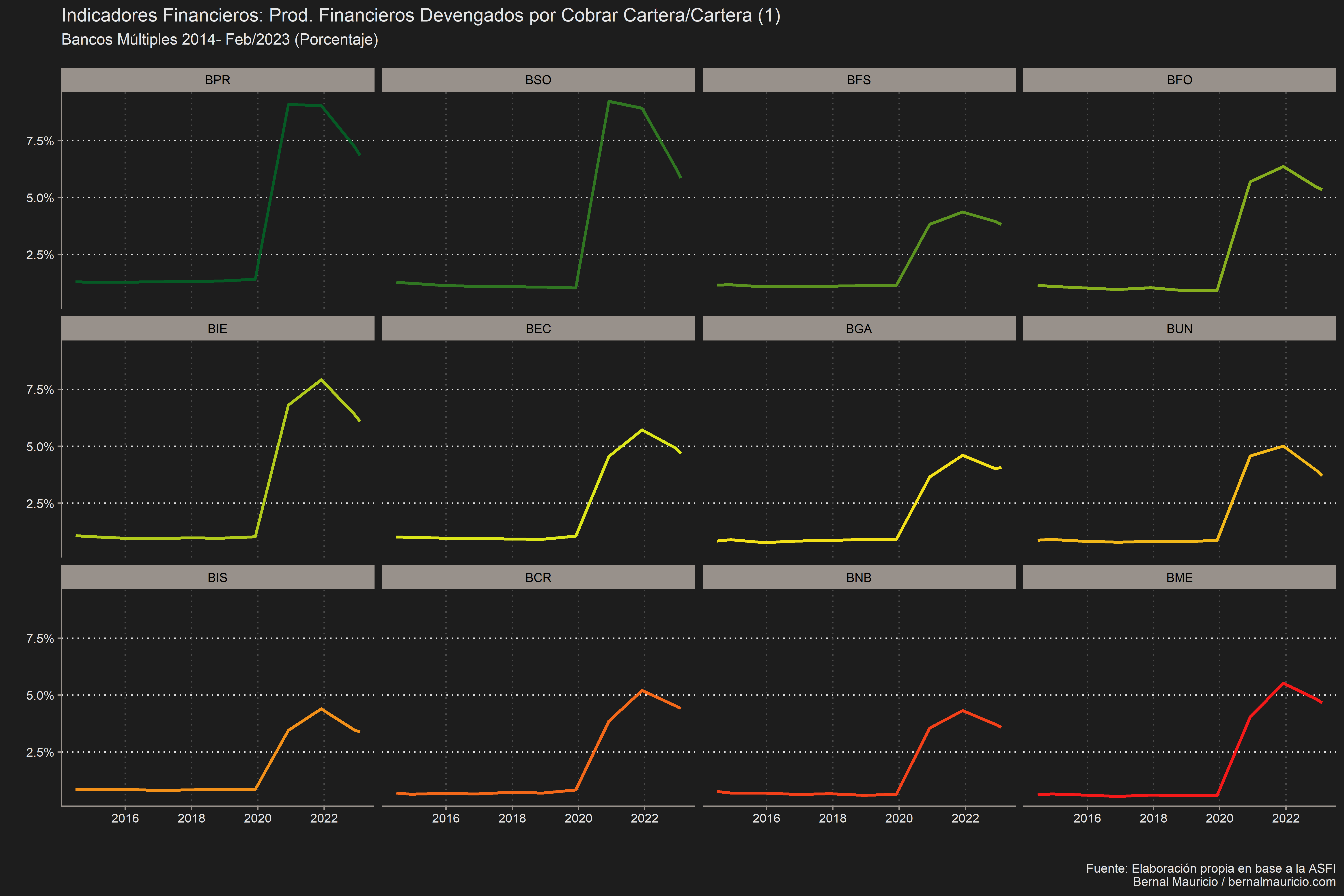Click the 2020 label under the BIS chart
The image size is (1344, 896).
pyautogui.click(x=258, y=818)
